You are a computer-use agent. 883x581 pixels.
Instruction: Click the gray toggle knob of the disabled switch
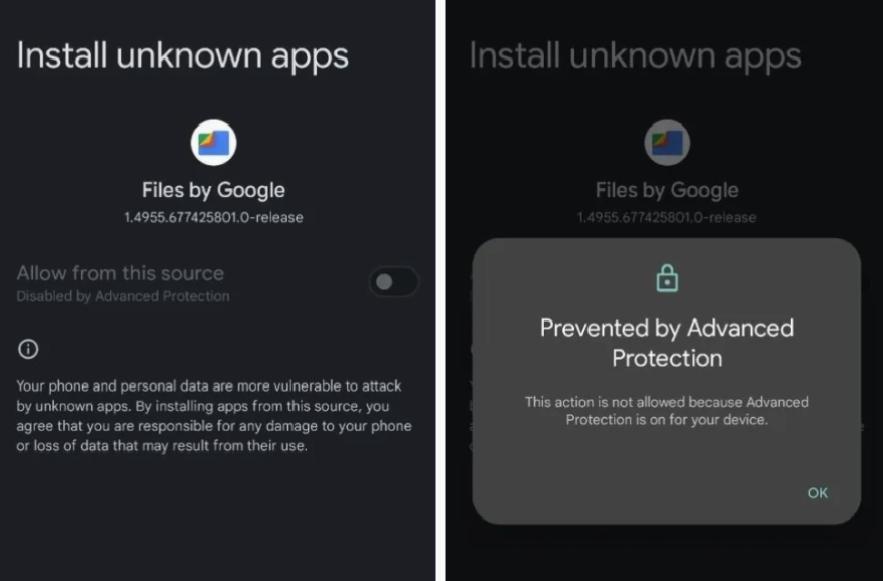(x=384, y=281)
